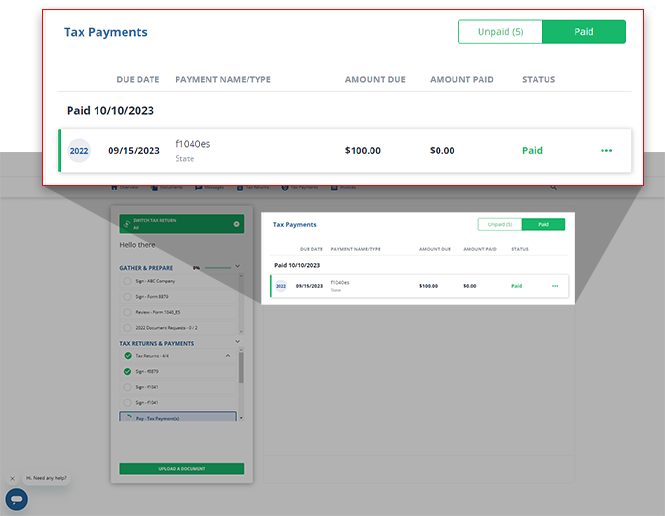The width and height of the screenshot is (665, 516).
Task: Open the Review - Form 1040_ES task
Action: (x=178, y=312)
